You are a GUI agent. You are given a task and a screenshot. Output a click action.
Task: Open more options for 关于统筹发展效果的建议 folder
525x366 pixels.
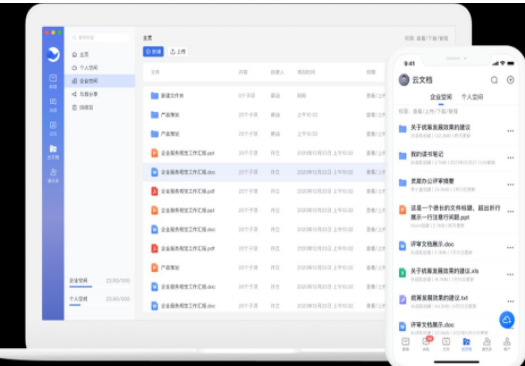pos(510,131)
